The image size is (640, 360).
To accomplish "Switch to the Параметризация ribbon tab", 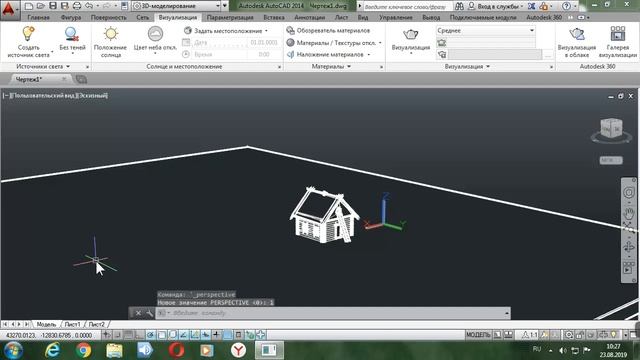I will [230, 18].
